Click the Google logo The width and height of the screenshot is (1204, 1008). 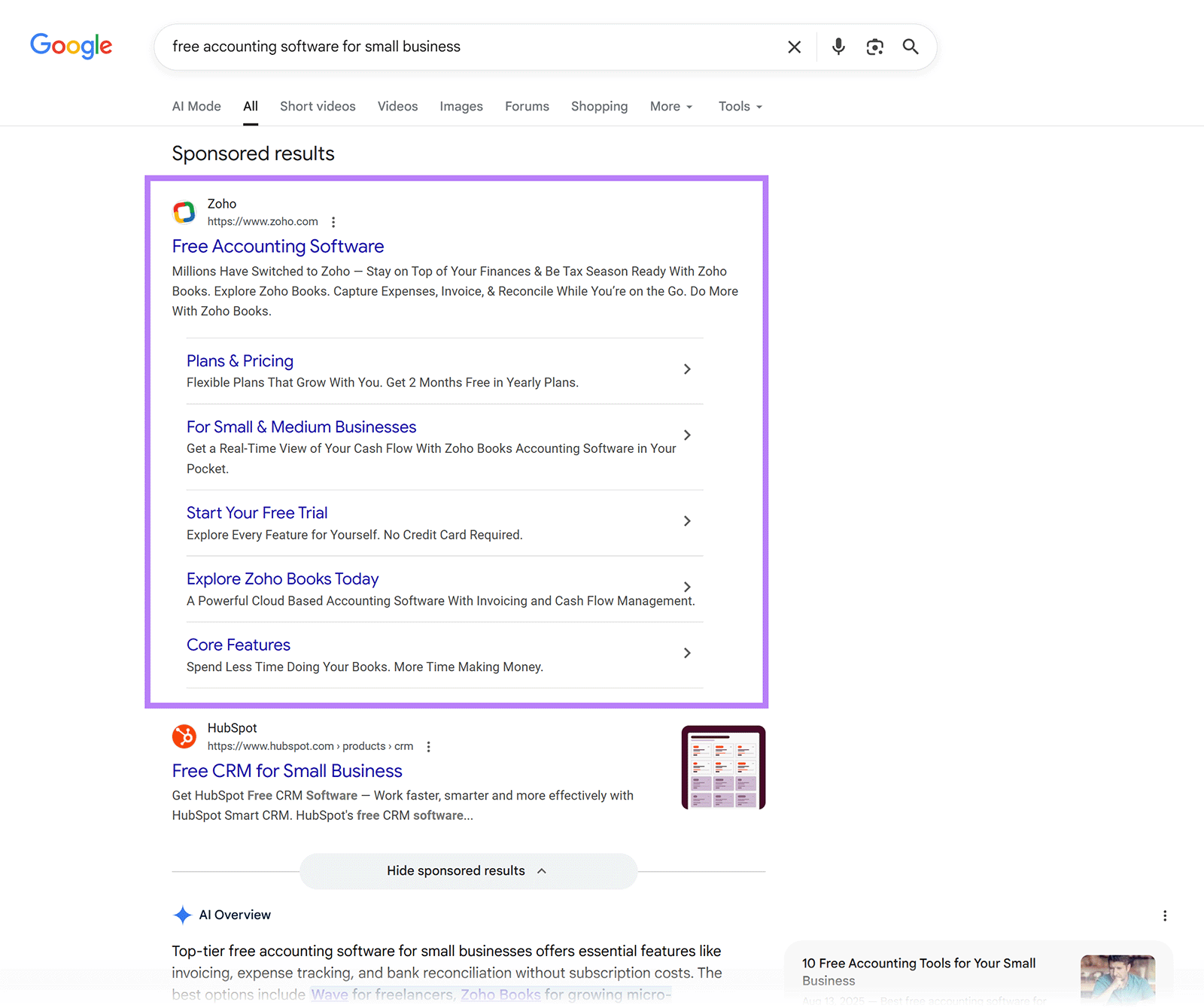(x=71, y=46)
